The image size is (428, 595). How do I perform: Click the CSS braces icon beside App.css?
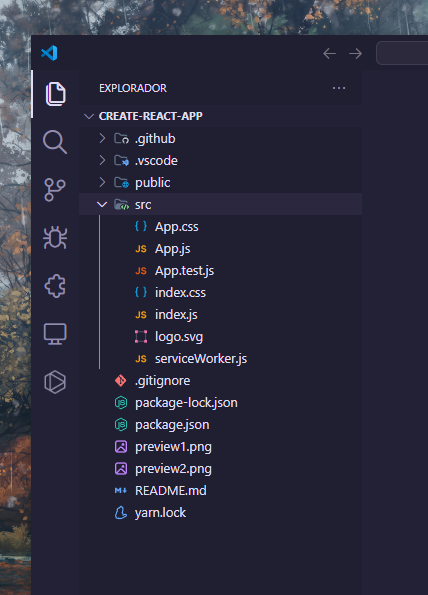tap(141, 227)
